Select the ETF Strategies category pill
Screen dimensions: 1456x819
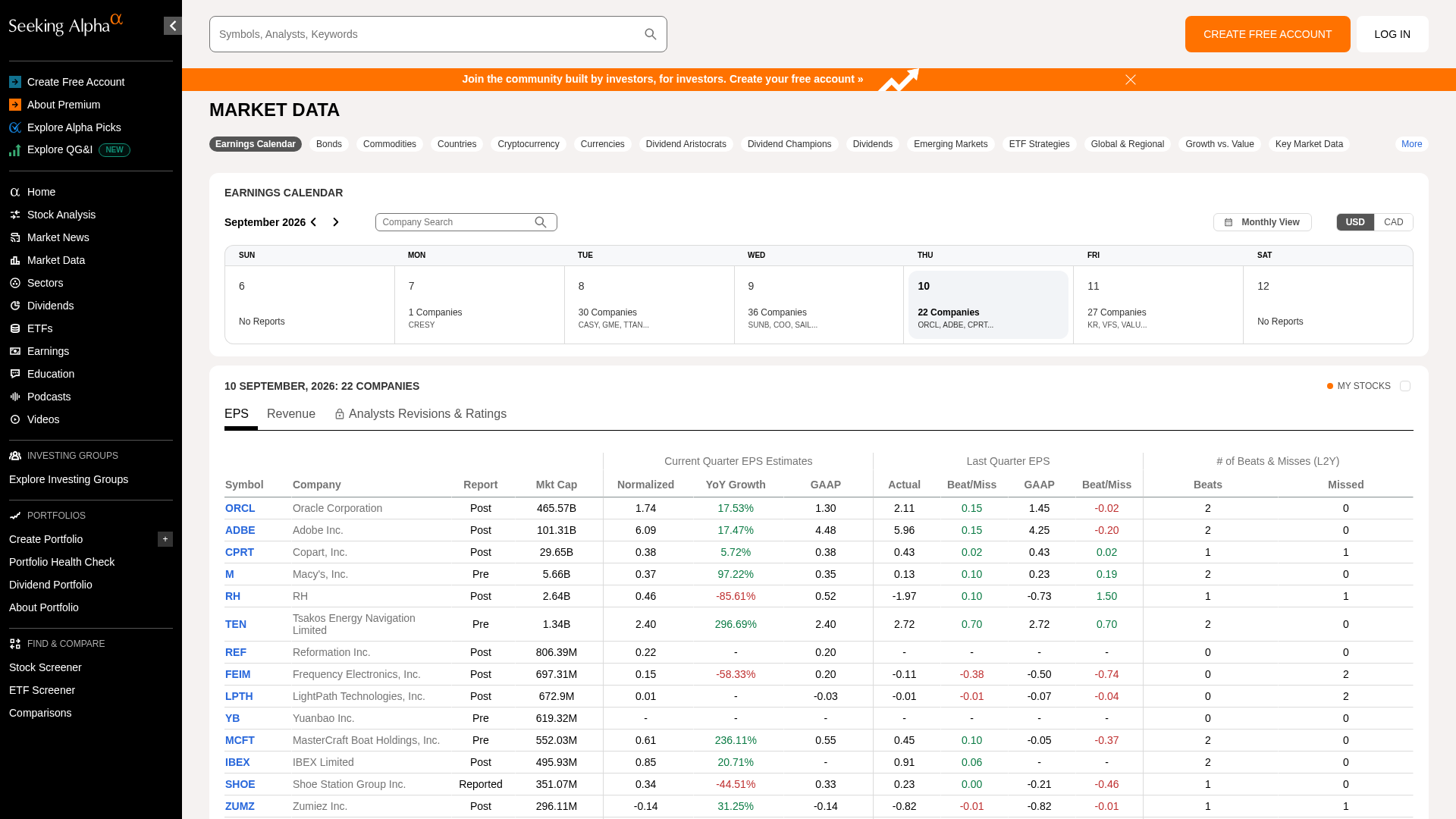click(1040, 144)
